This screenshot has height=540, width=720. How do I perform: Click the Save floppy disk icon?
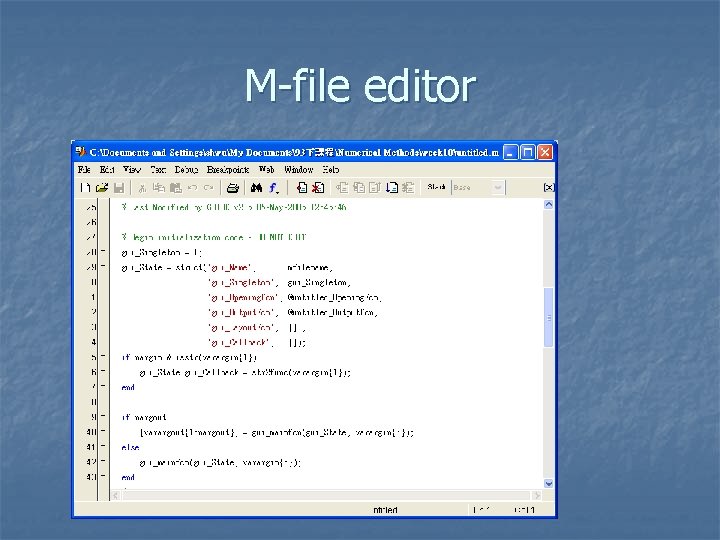pos(119,187)
